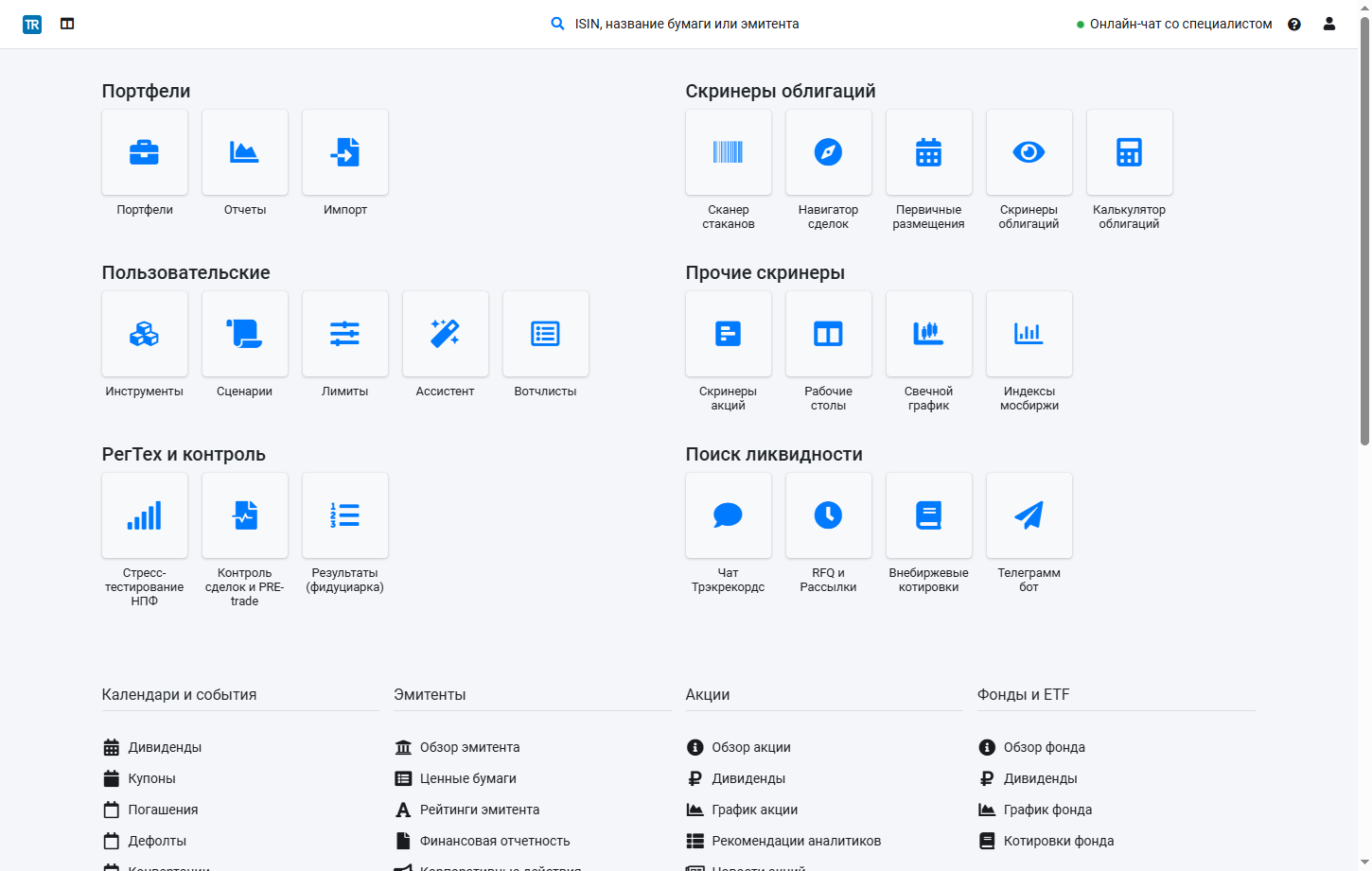This screenshot has height=871, width=1372.
Task: Open Калькулятор облигаций calculator tile
Action: (x=1130, y=152)
